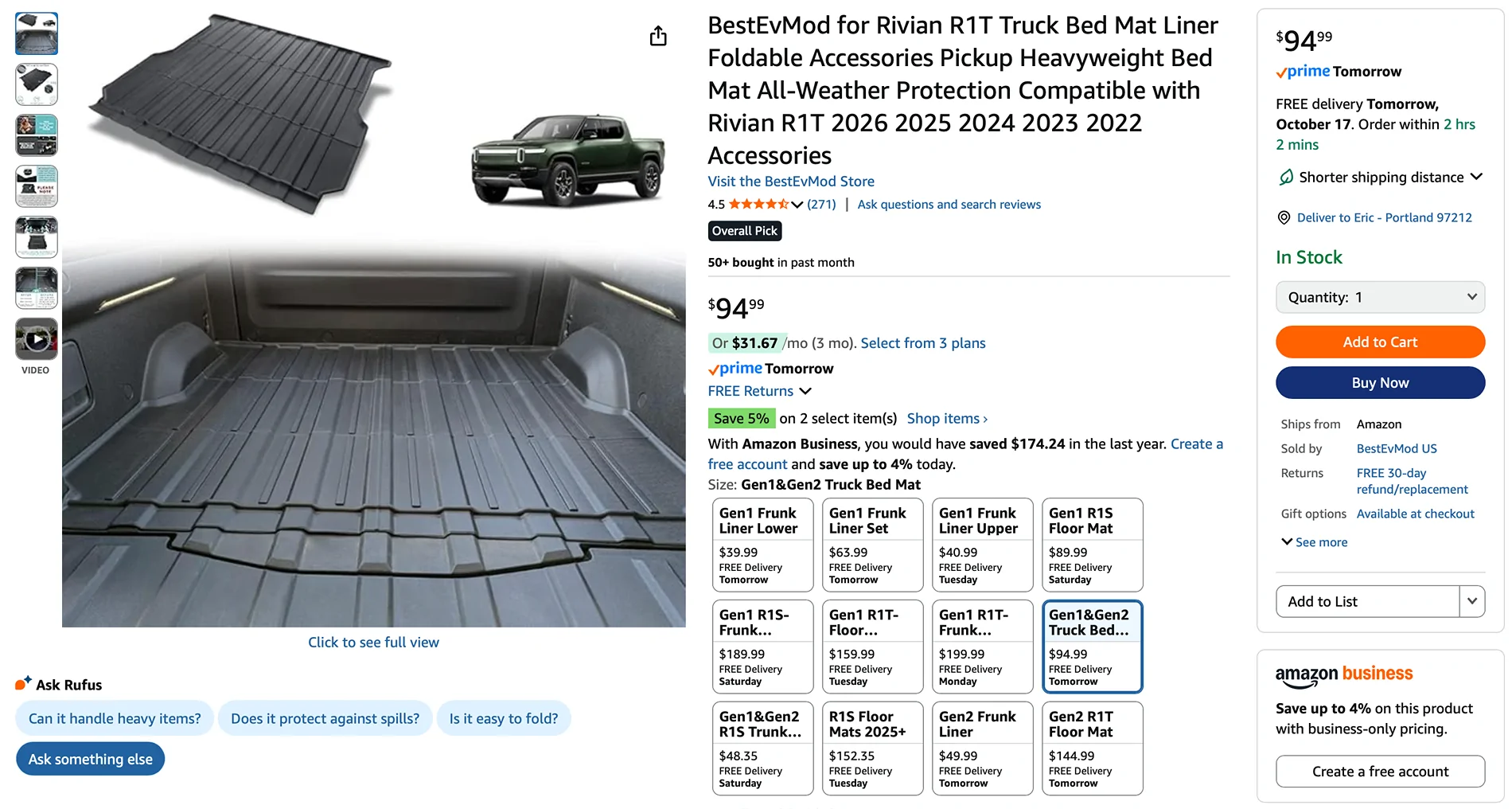Click the 4.5 star rating stars
The width and height of the screenshot is (1512, 809).
pyautogui.click(x=758, y=204)
